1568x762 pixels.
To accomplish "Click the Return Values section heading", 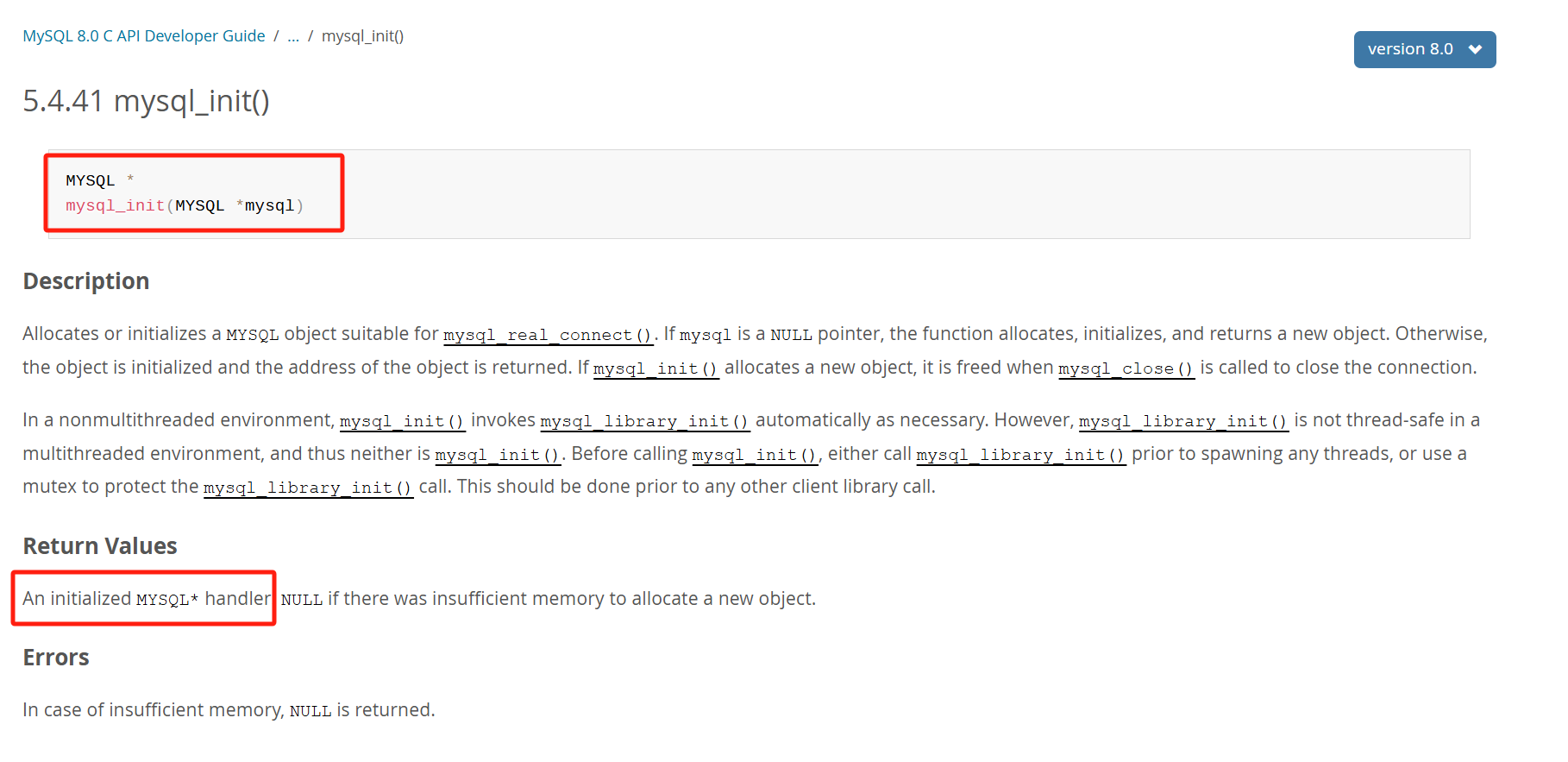I will tap(100, 546).
